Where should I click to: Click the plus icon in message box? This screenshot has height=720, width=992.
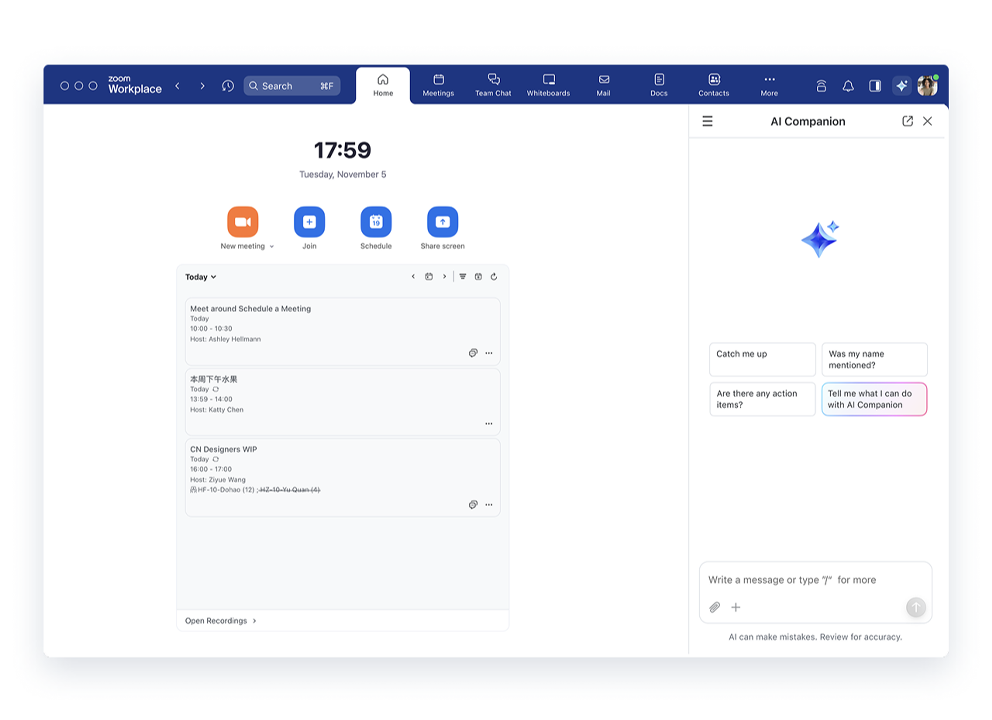click(736, 607)
